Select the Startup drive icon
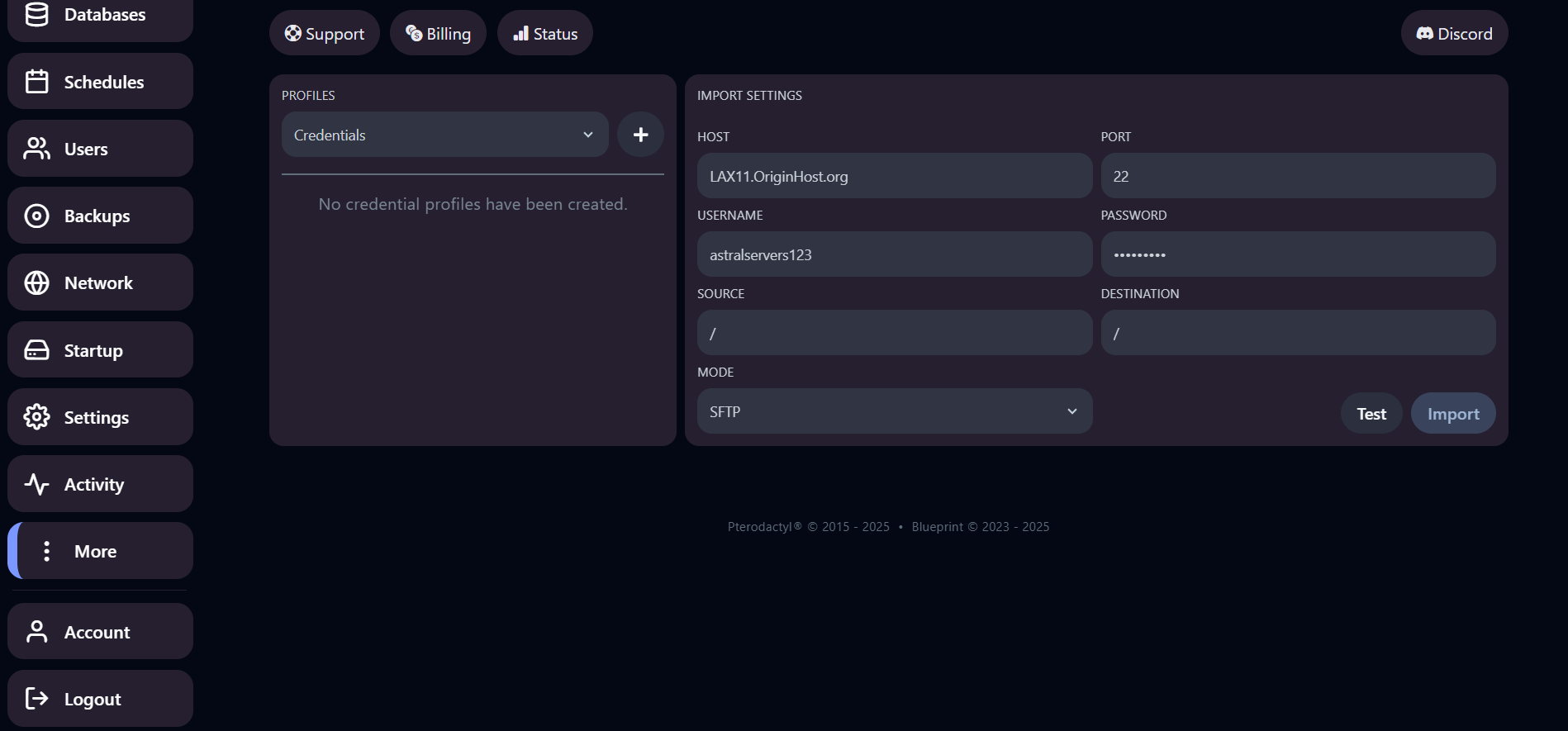 tap(36, 350)
